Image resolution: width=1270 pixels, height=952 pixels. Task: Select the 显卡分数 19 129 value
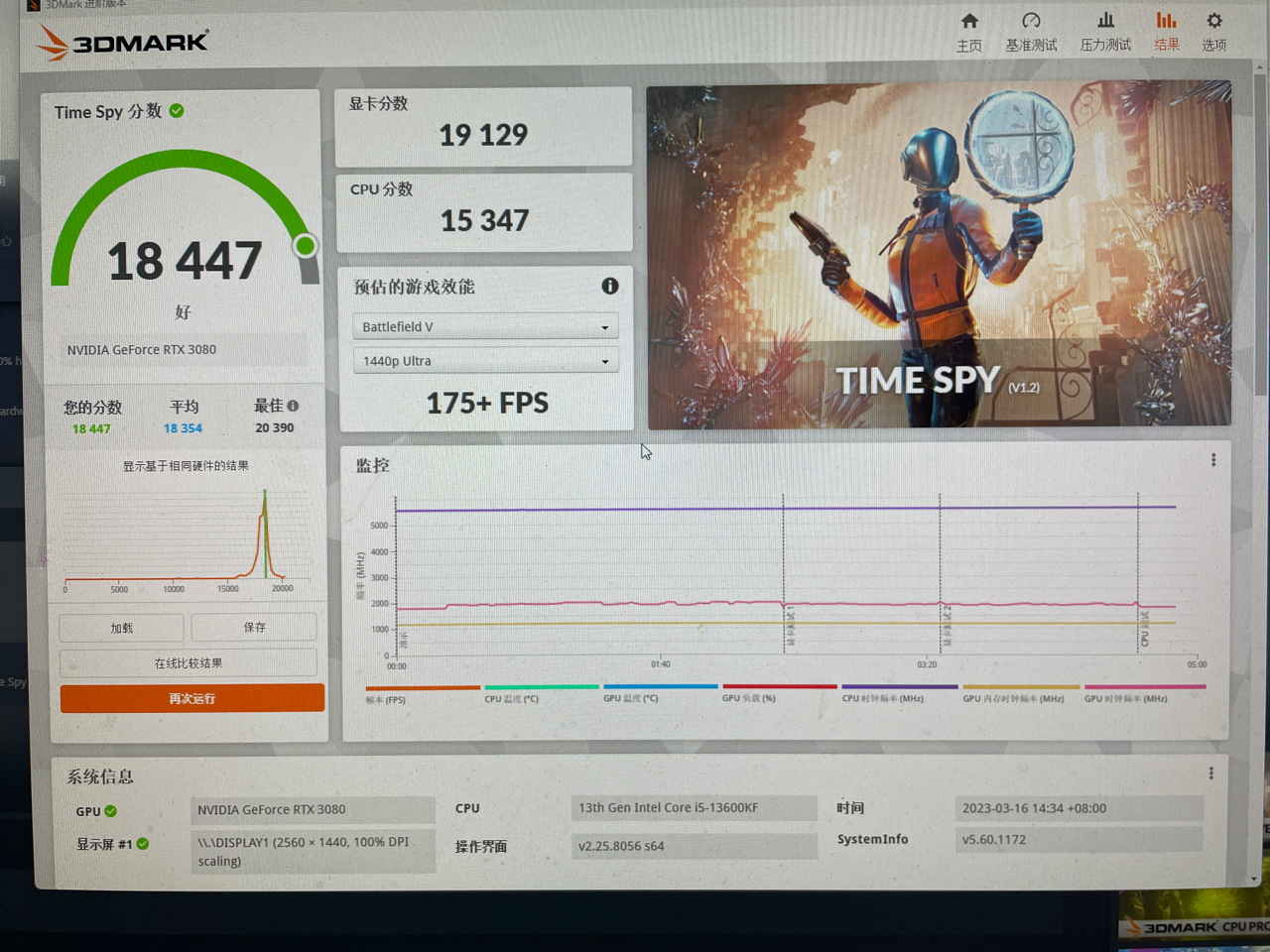click(483, 135)
